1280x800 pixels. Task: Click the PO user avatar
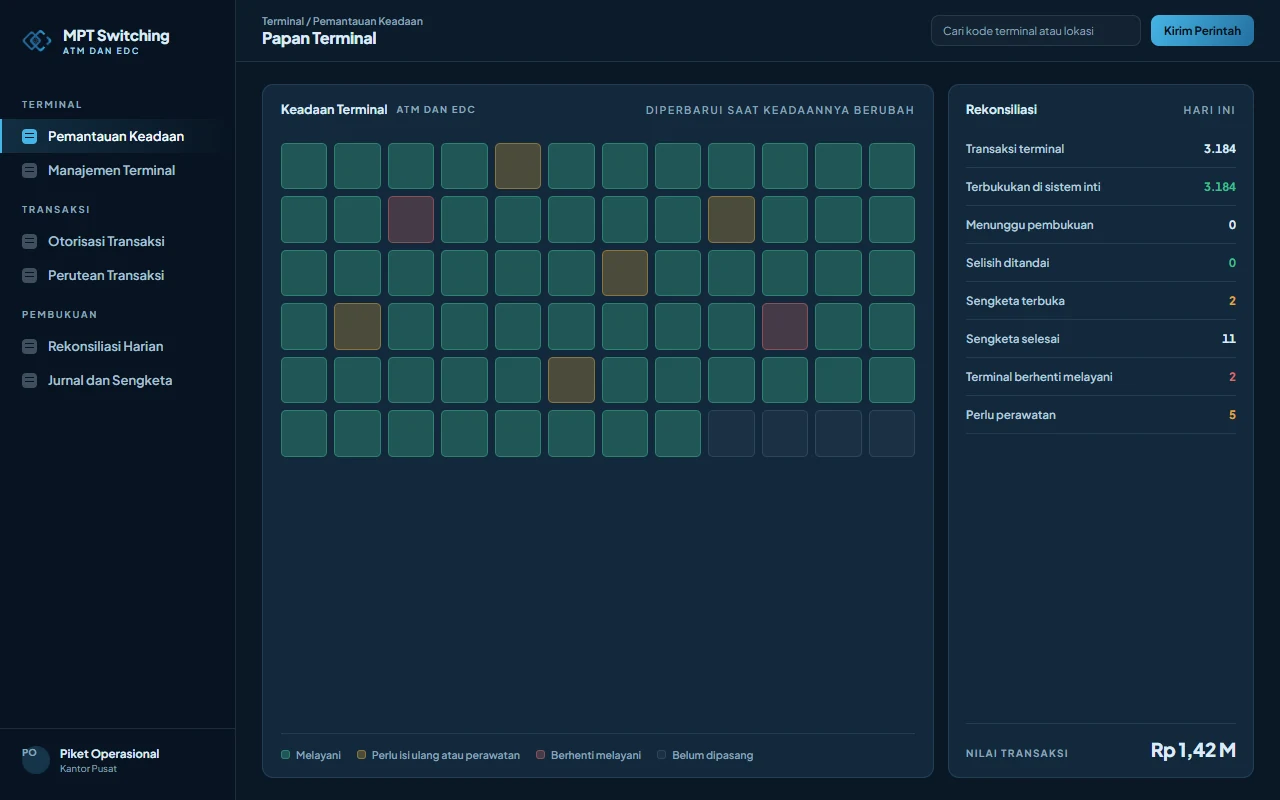coord(36,760)
